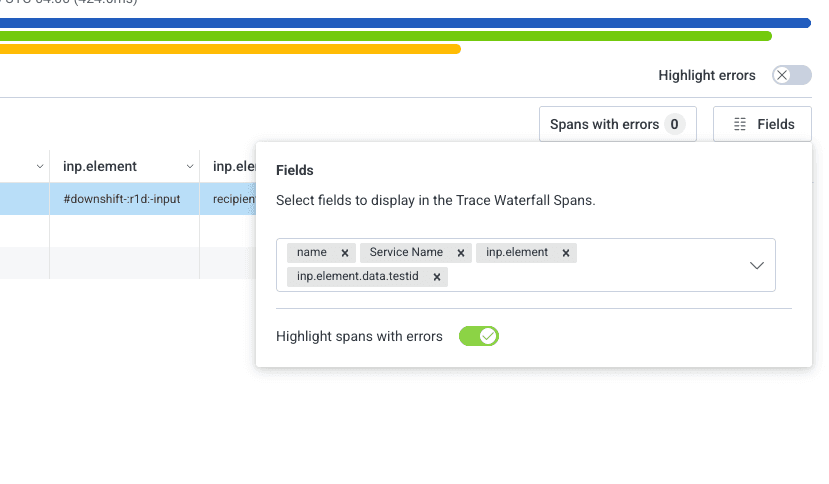Screen dimensions: 829x484
Task: Disable Highlight spans with errors toggle
Action: pos(479,336)
